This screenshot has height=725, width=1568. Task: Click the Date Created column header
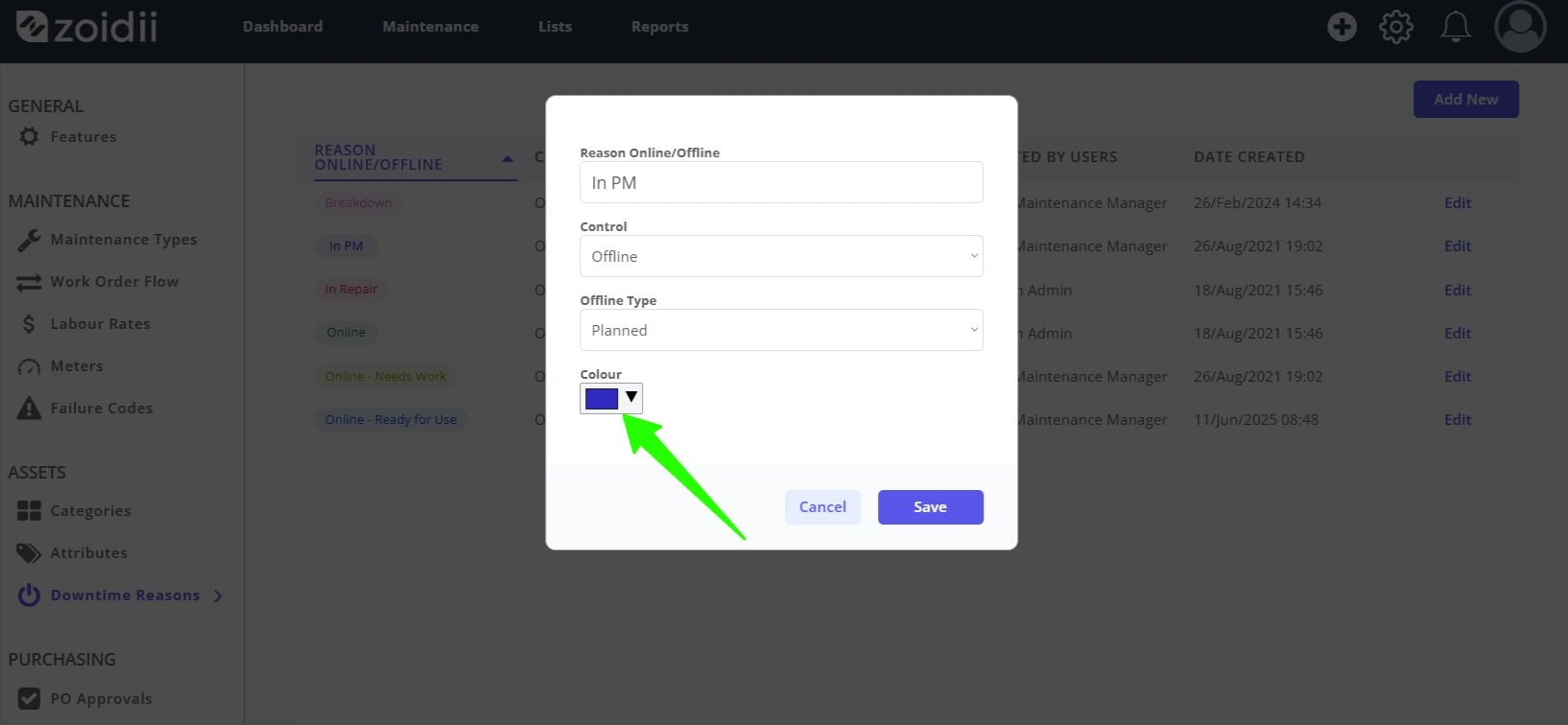tap(1248, 157)
